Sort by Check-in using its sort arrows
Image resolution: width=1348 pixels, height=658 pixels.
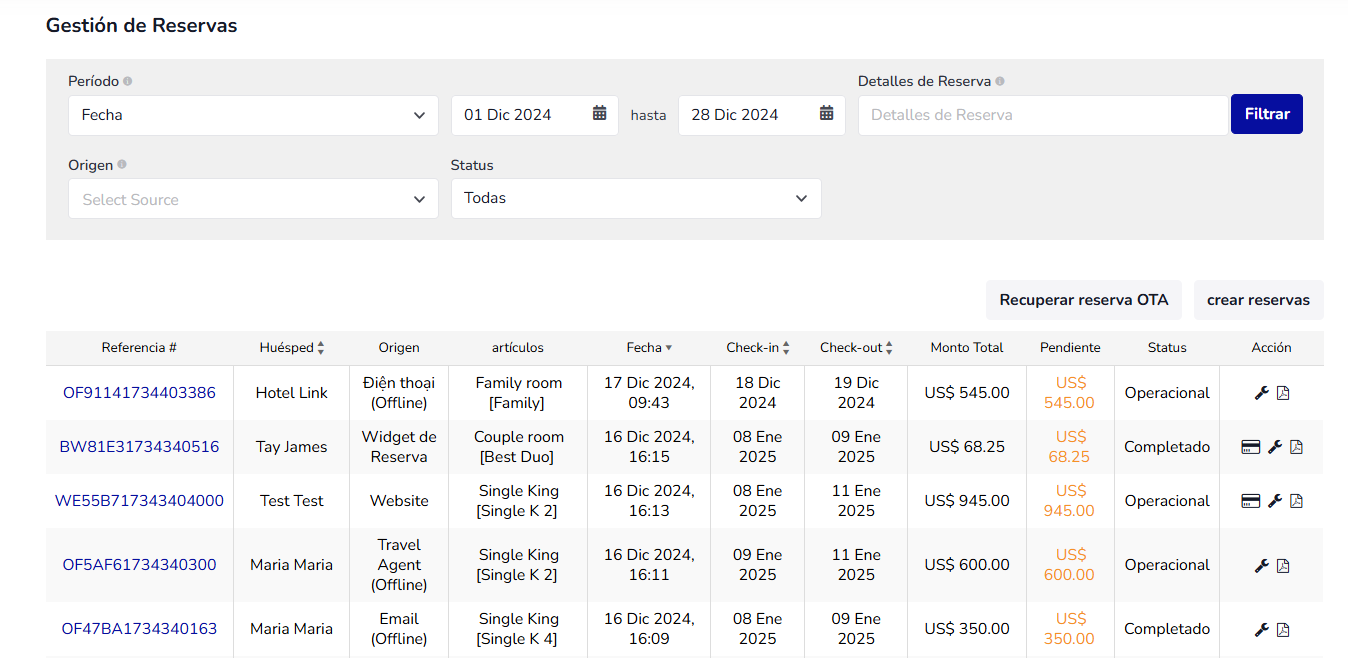tap(786, 348)
